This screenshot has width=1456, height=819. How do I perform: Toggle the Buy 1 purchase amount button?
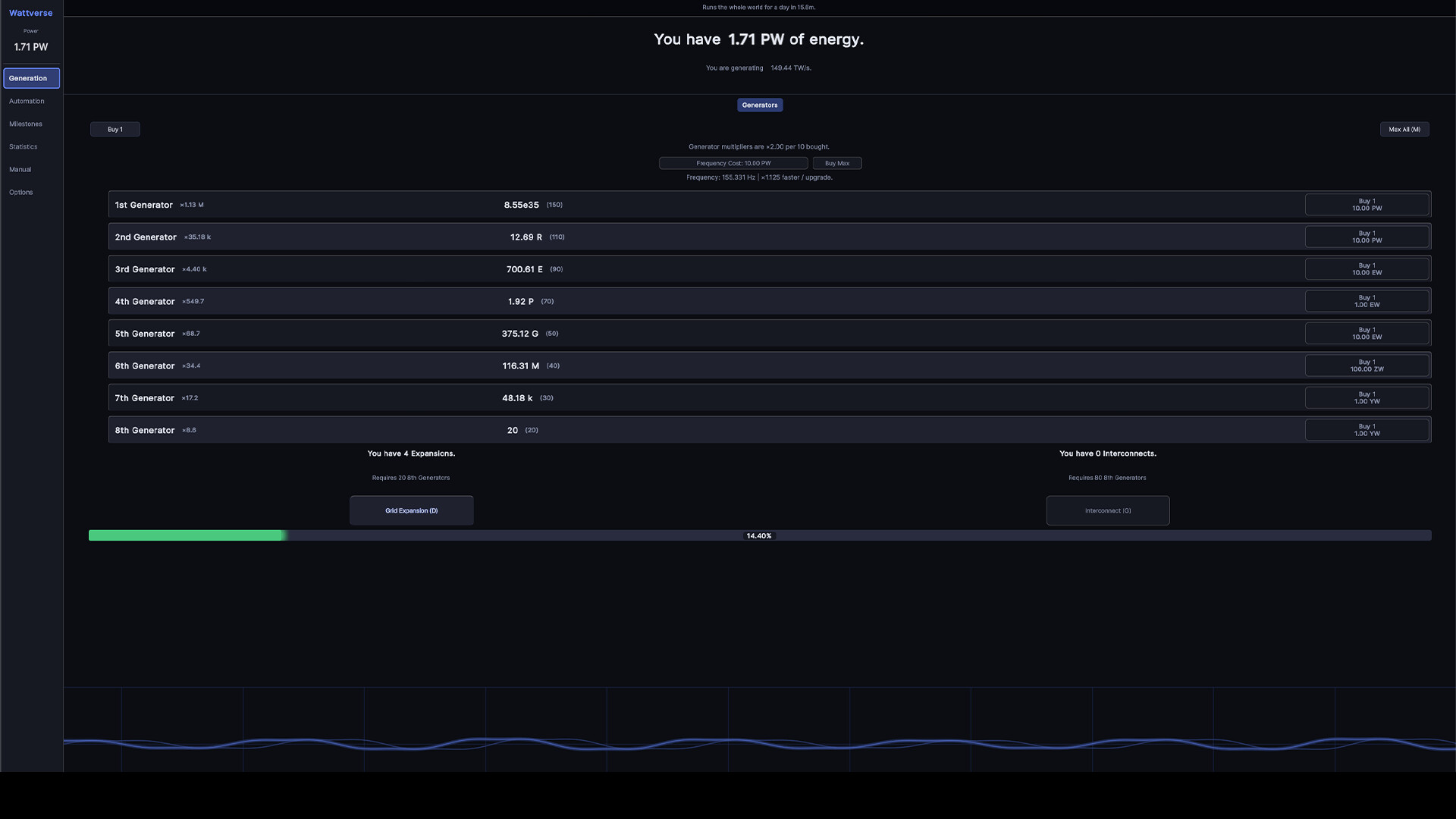click(115, 130)
